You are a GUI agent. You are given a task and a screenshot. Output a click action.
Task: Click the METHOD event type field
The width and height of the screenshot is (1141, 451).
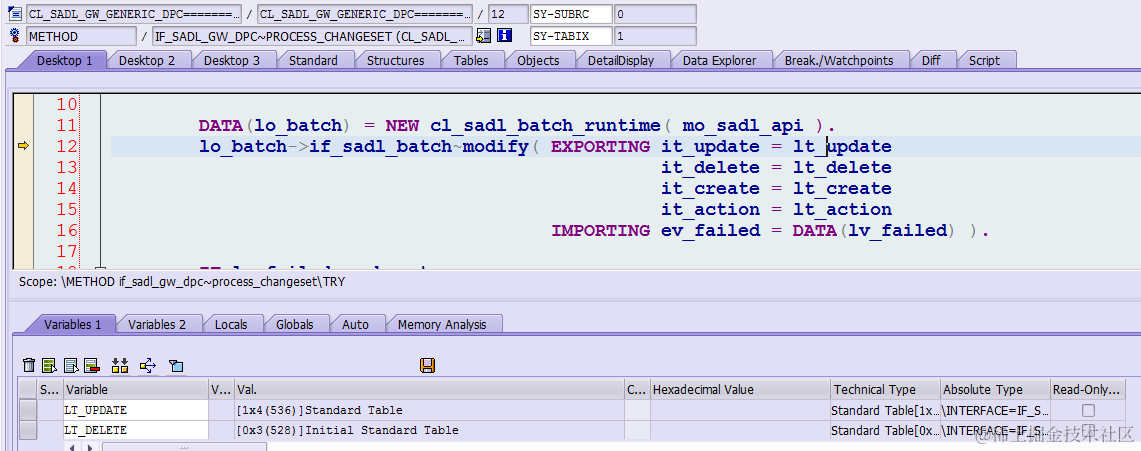(x=81, y=36)
